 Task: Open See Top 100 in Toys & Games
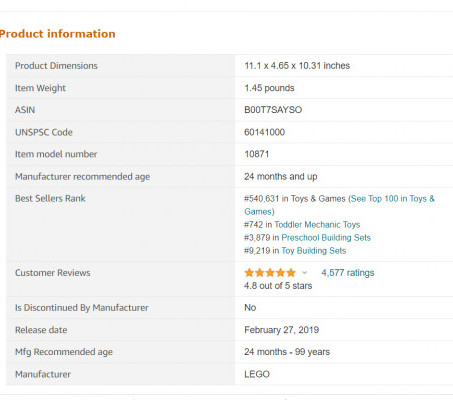click(339, 205)
